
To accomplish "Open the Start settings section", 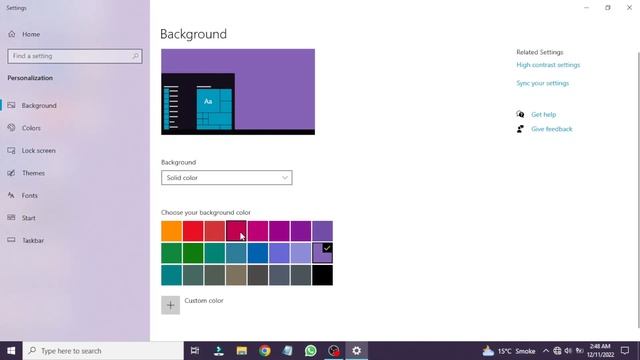I will [x=29, y=218].
